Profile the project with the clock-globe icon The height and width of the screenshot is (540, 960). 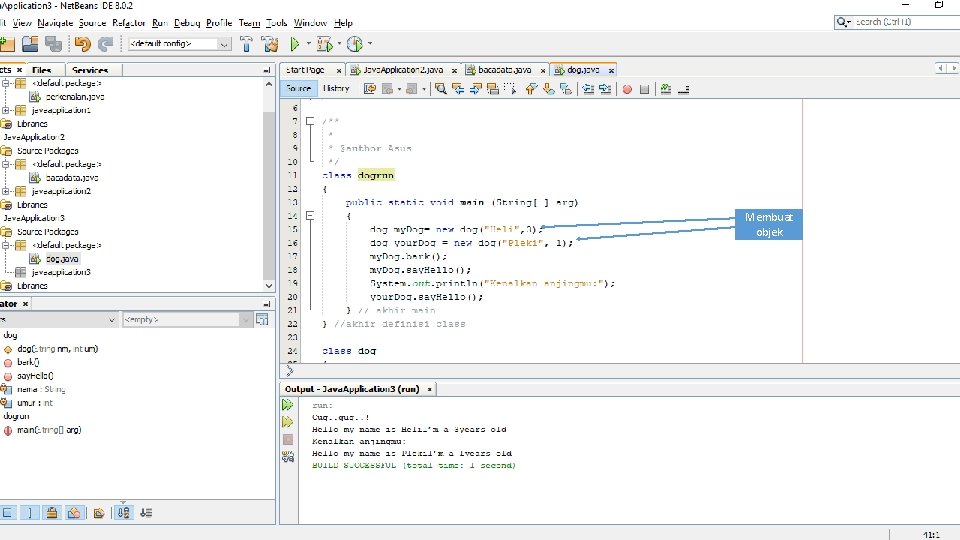(x=354, y=43)
